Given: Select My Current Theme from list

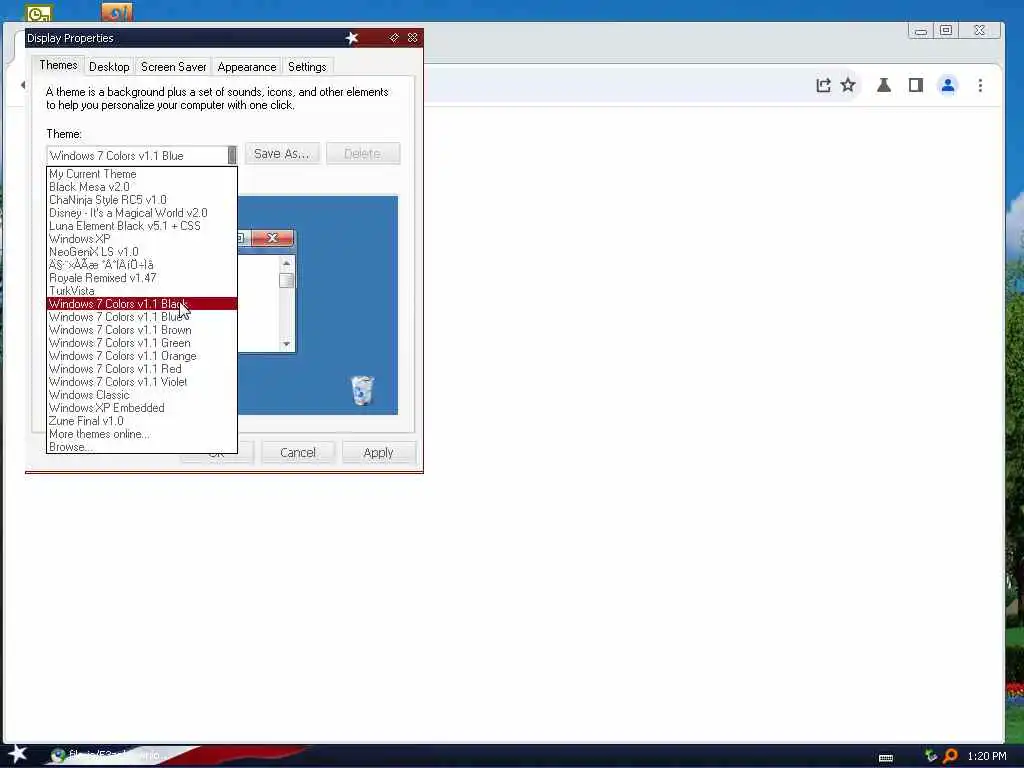Looking at the screenshot, I should coord(142,174).
